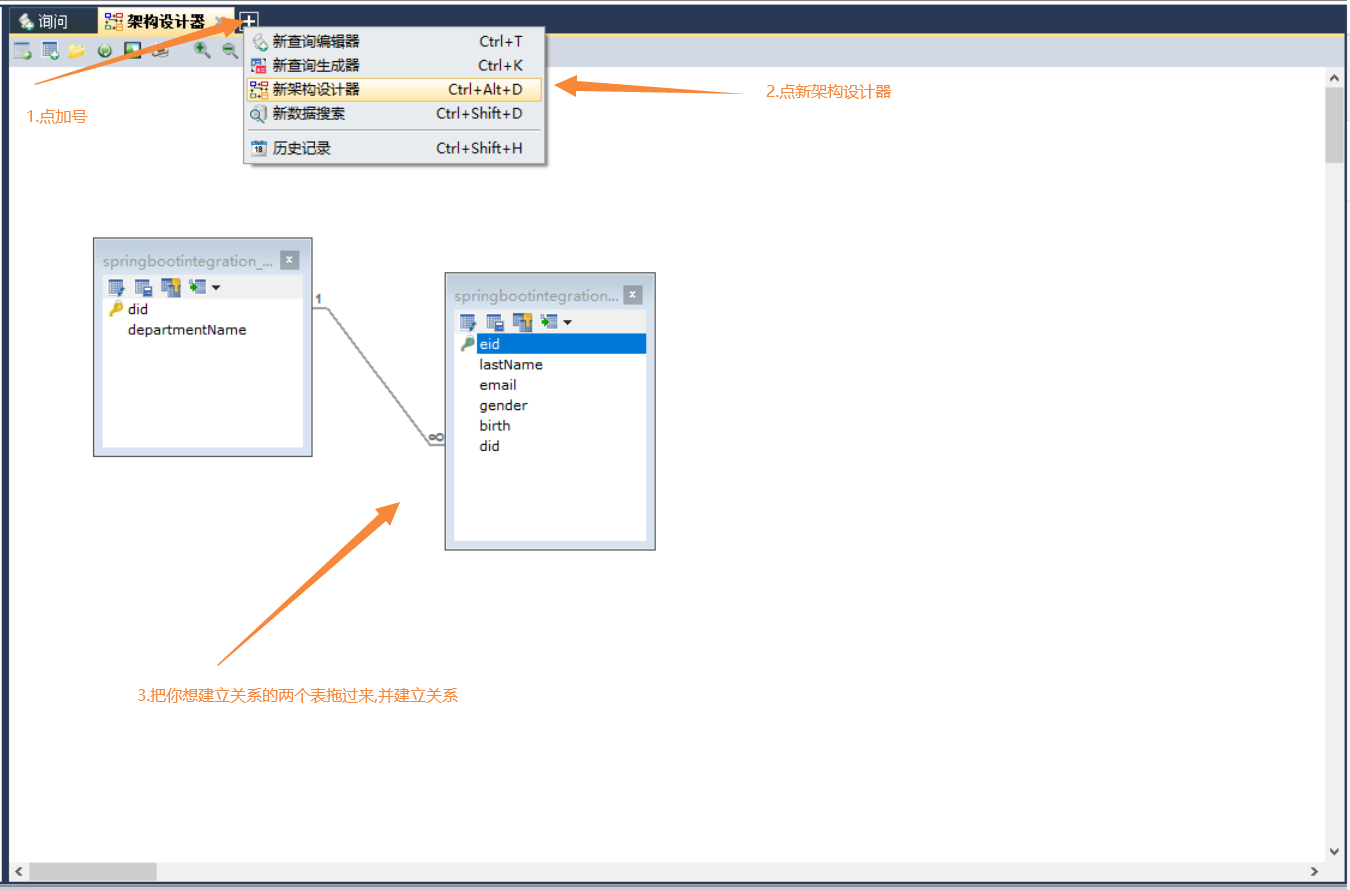Select the highlighted eid column
Screen dimensions: 1350x890
561,344
